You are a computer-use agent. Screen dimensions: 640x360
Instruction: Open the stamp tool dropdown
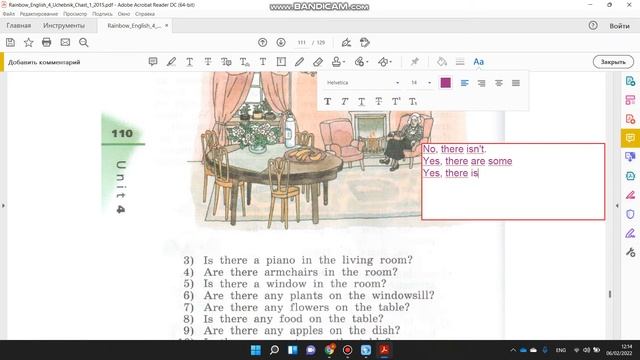click(x=338, y=62)
